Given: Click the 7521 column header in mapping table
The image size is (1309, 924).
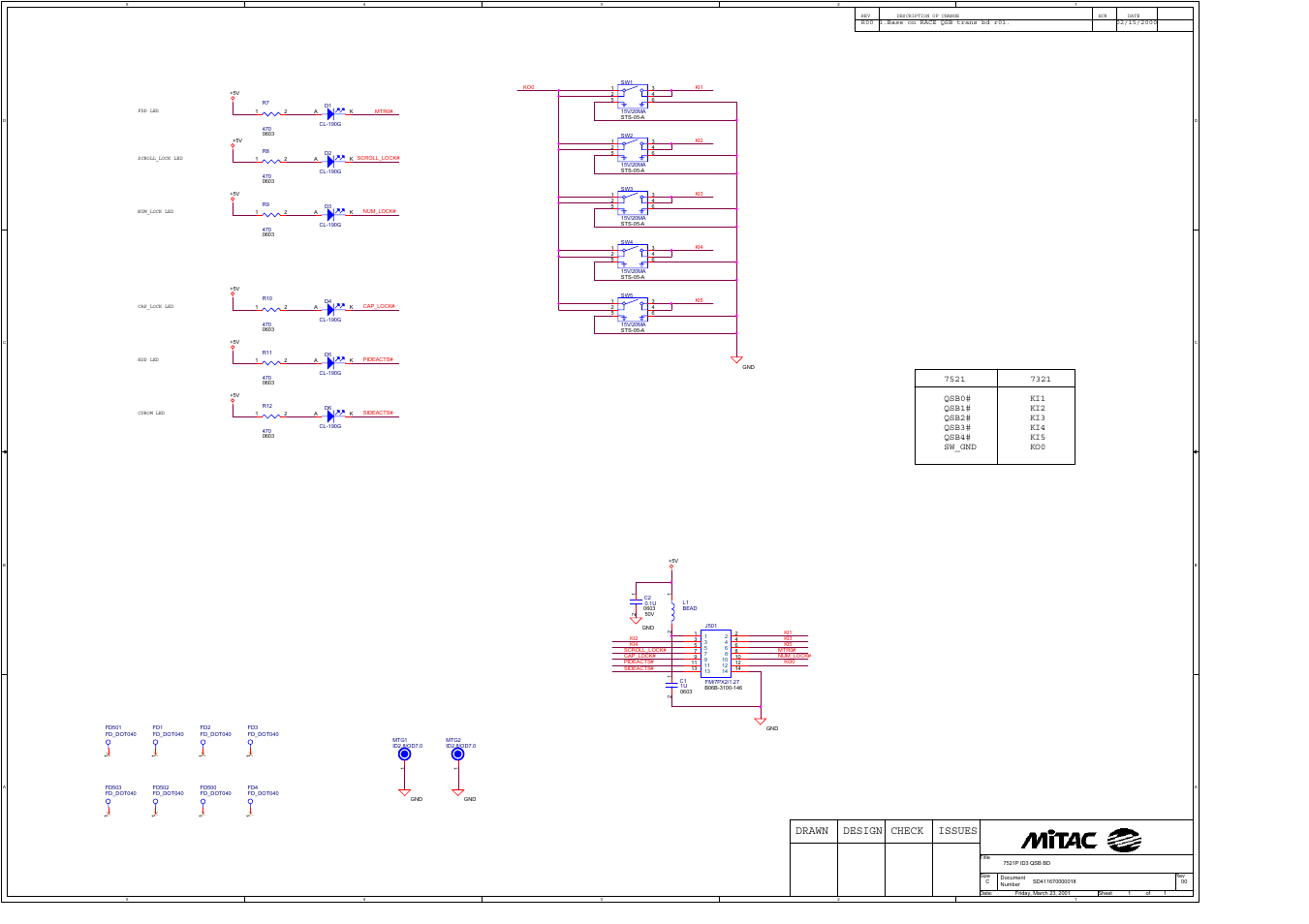Looking at the screenshot, I should pos(955,379).
